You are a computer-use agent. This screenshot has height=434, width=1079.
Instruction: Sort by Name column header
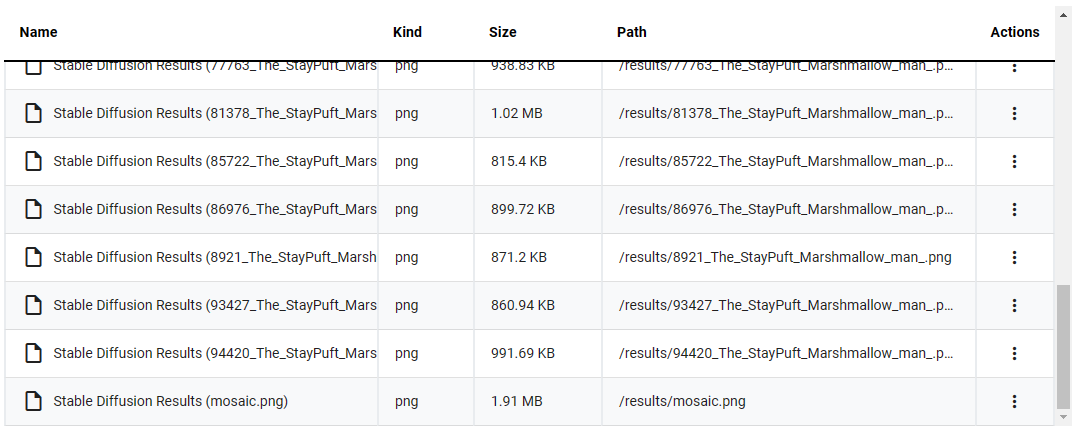click(39, 32)
